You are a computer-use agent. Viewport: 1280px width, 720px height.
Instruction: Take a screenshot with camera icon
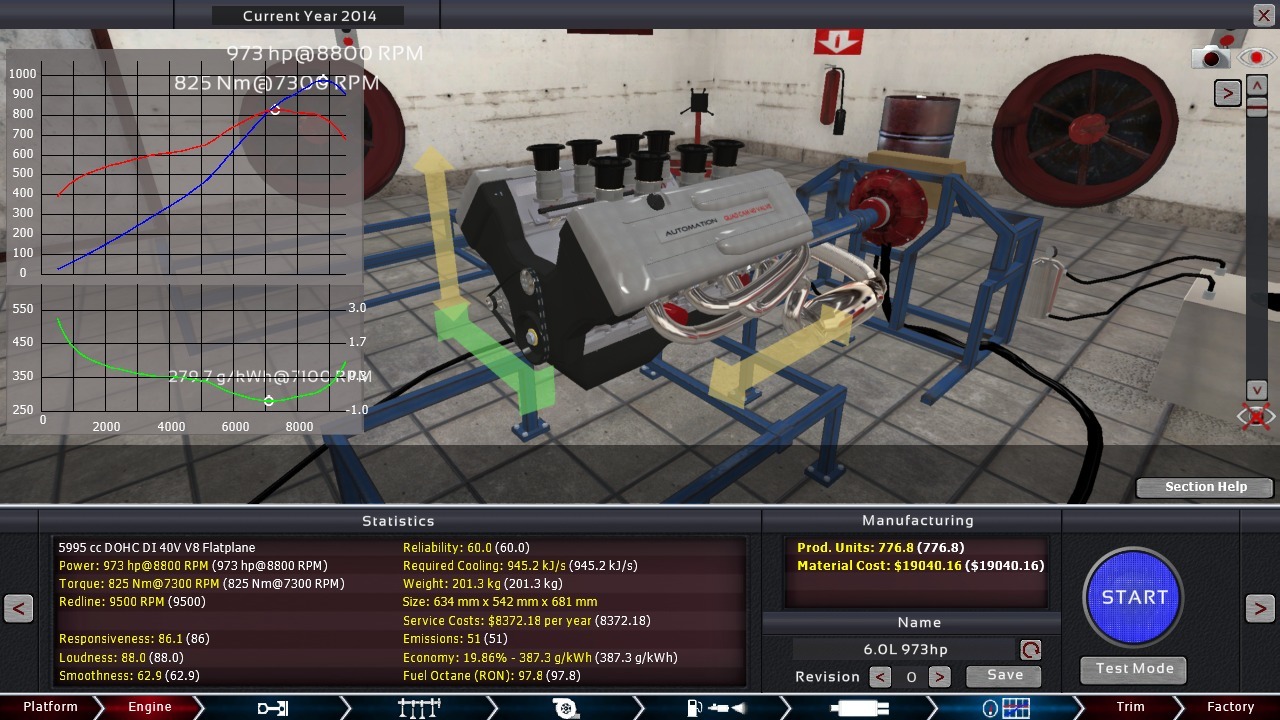click(1210, 58)
